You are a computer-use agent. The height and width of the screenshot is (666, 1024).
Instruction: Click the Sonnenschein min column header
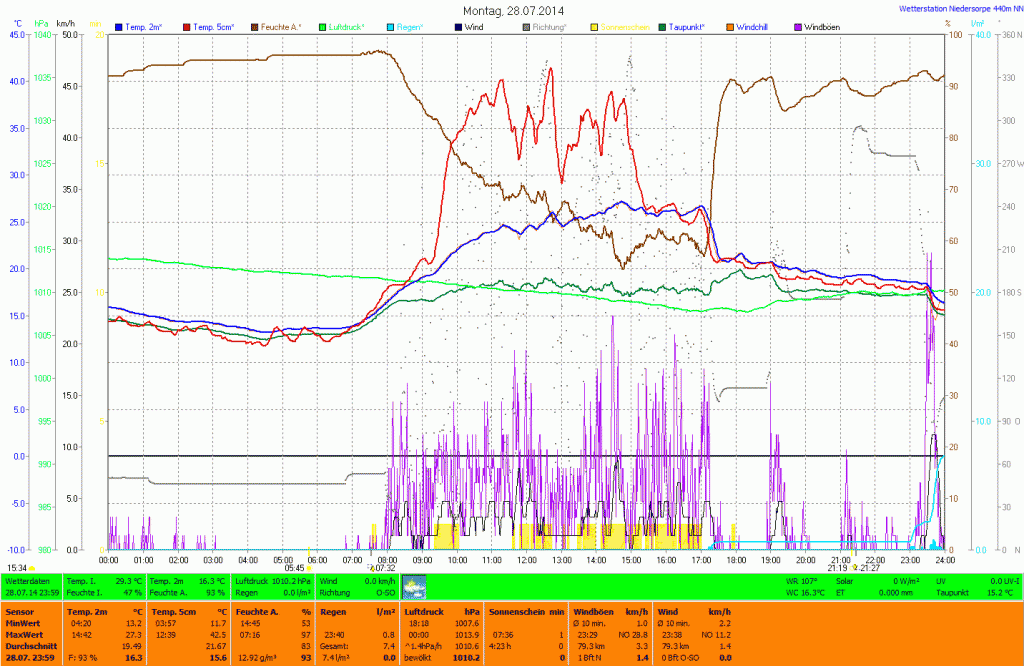point(526,610)
